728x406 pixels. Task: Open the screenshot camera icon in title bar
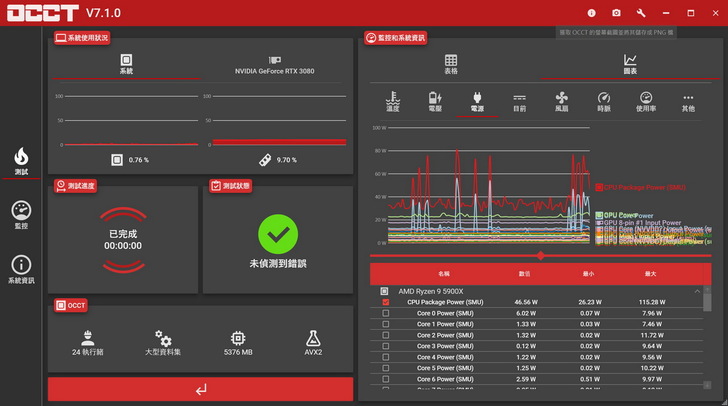pyautogui.click(x=616, y=13)
